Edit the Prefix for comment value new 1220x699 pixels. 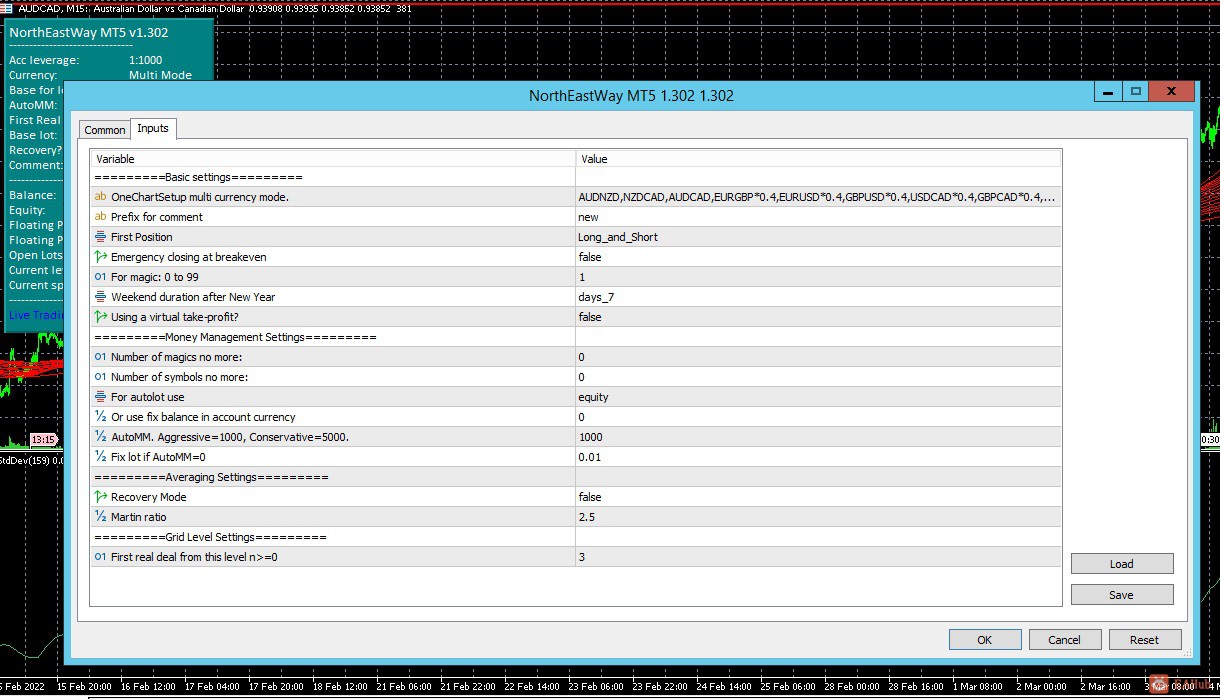(818, 217)
